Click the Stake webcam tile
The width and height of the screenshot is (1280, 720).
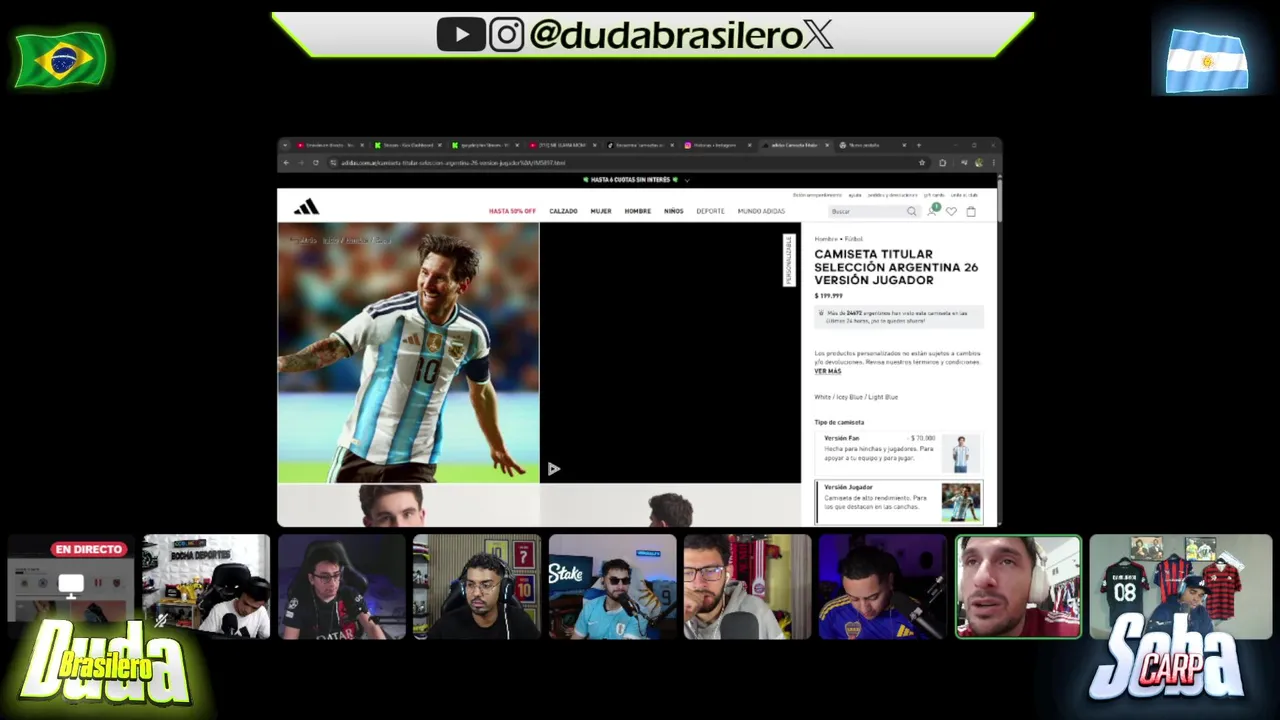612,586
